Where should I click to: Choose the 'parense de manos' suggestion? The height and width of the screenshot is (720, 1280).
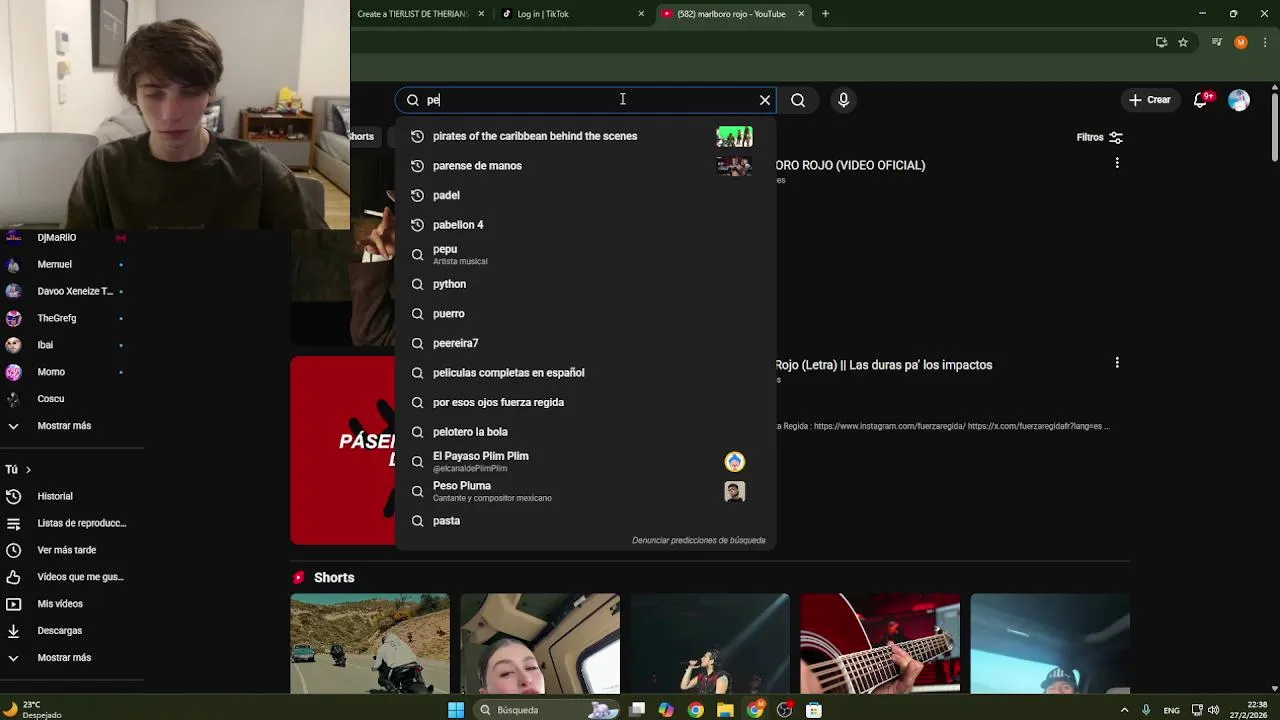tap(585, 166)
